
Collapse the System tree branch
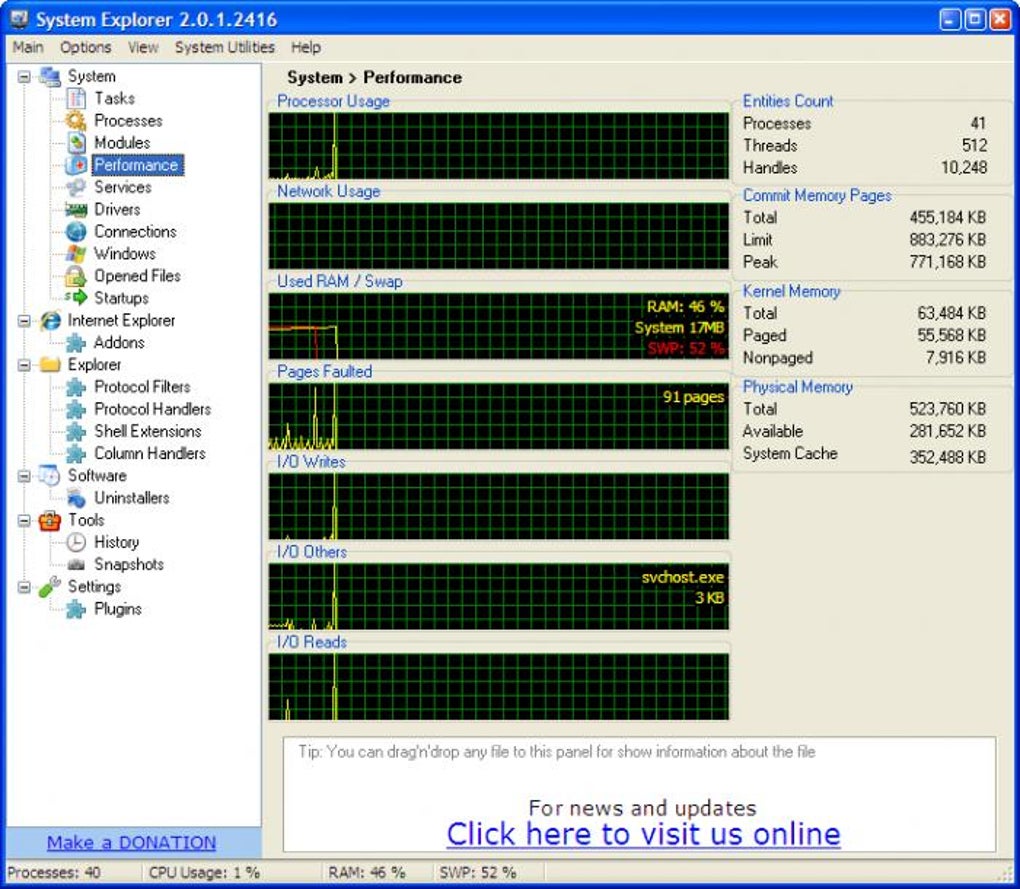coord(22,76)
